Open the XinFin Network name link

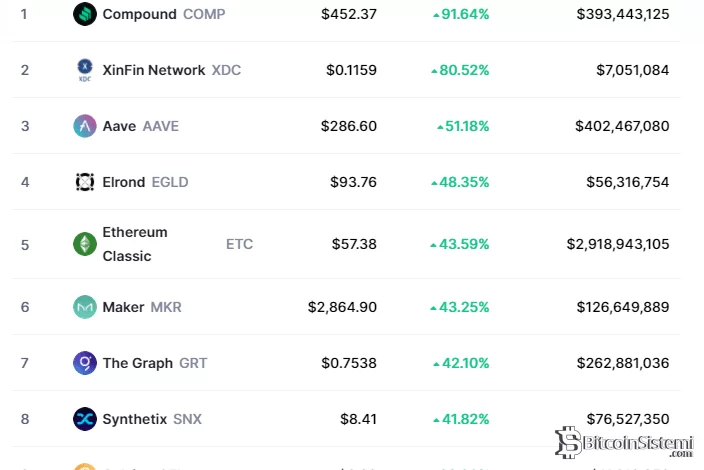coord(154,70)
